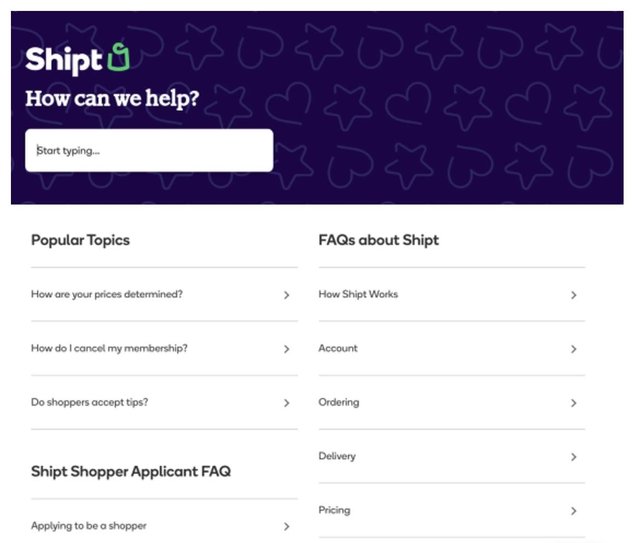The height and width of the screenshot is (543, 640).
Task: Open the Delivery FAQ category
Action: click(x=337, y=457)
